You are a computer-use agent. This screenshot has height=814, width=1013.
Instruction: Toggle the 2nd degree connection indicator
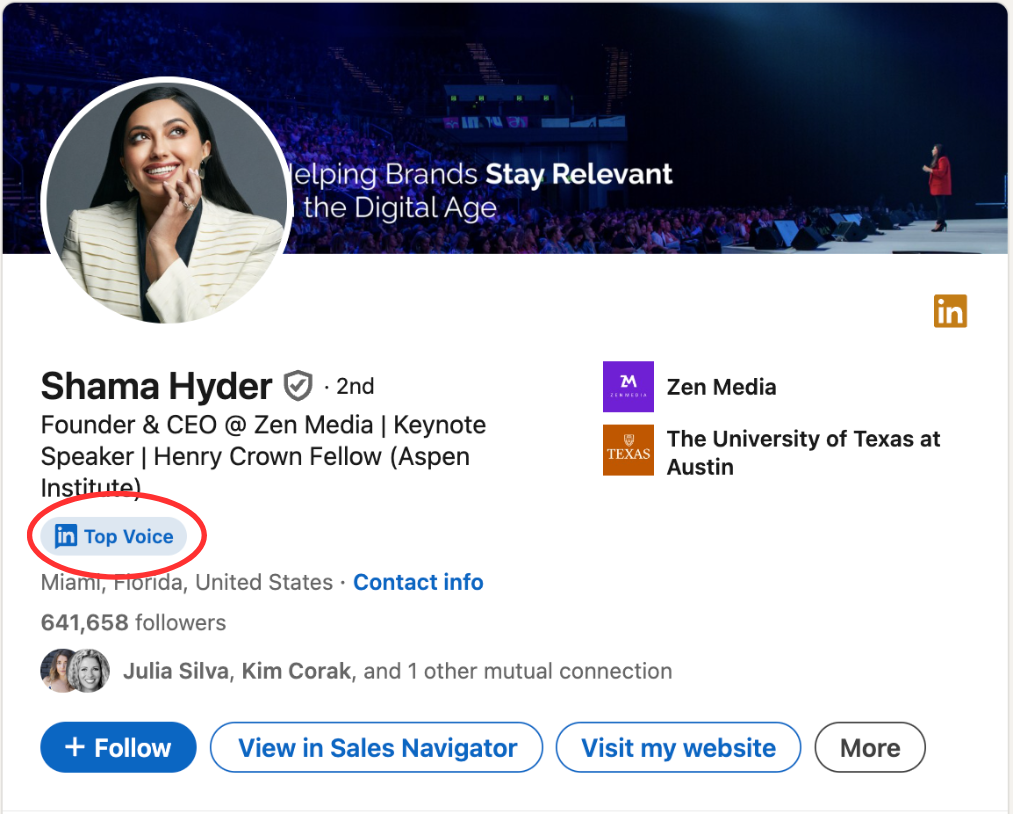click(354, 386)
